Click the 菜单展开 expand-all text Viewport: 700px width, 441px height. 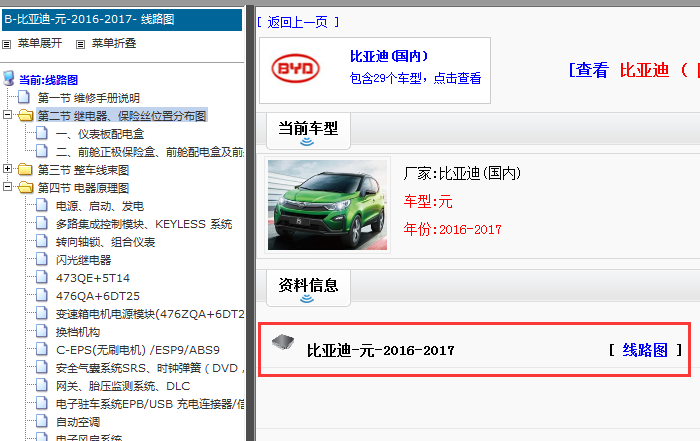(40, 43)
